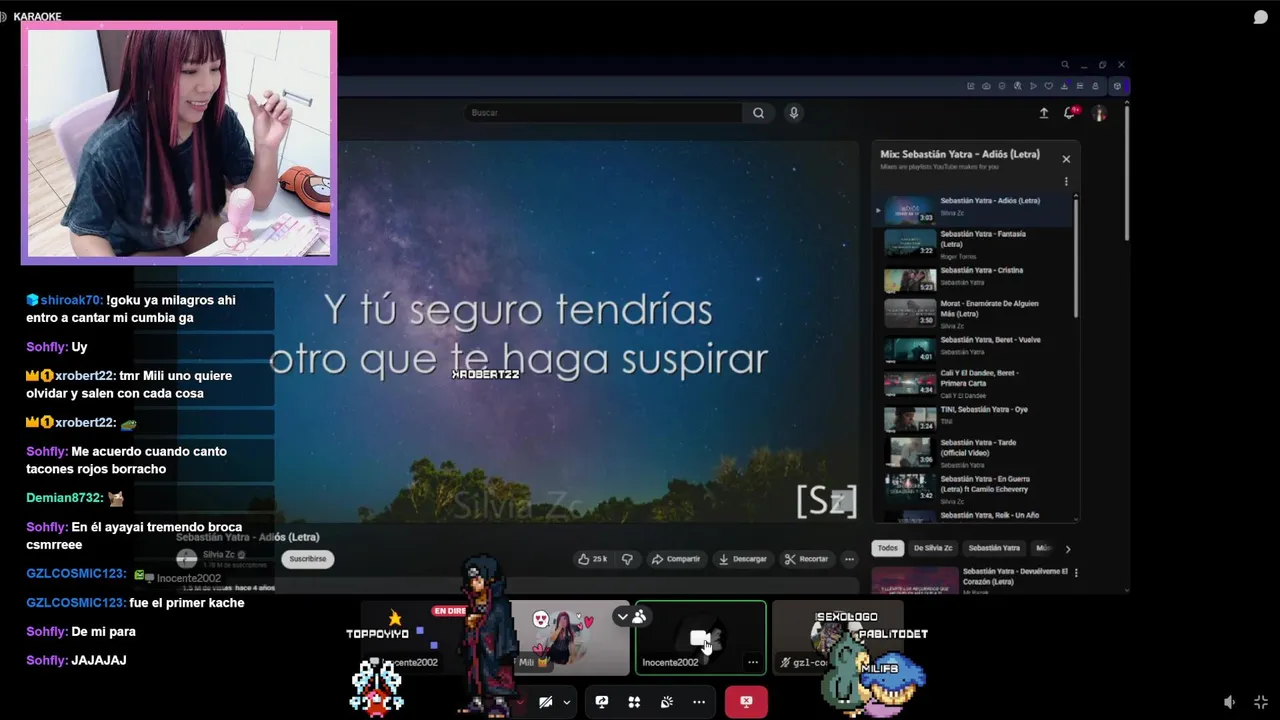Click the YouTube search magnifier button

[x=758, y=113]
